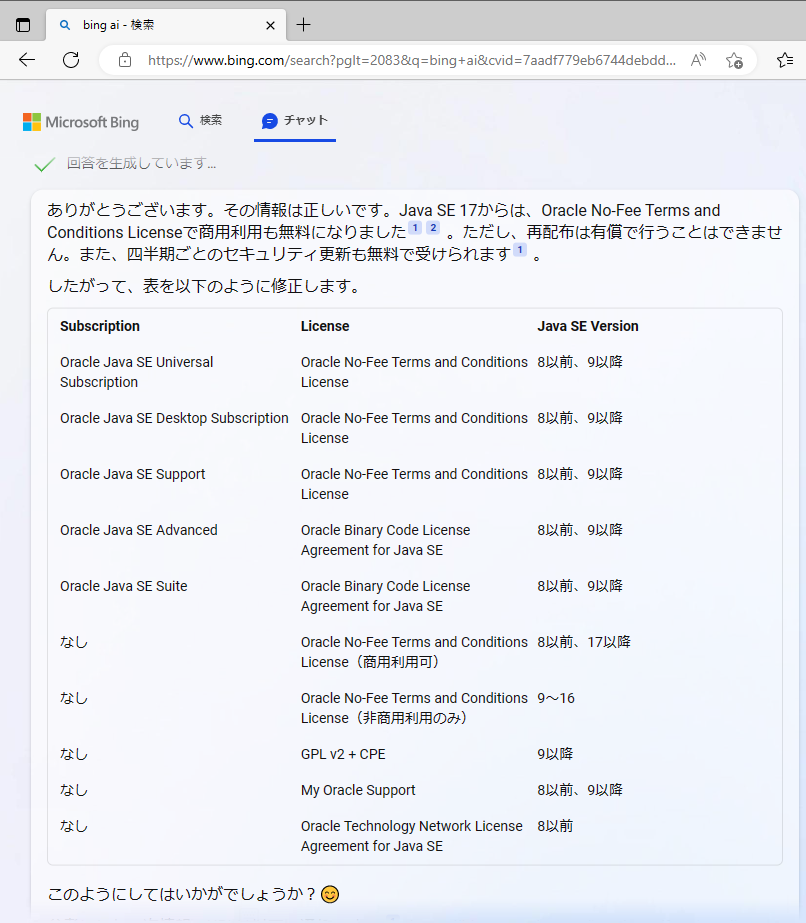Open citation 2 after 無料になりました
Screen dimensions: 806x923
click(431, 228)
